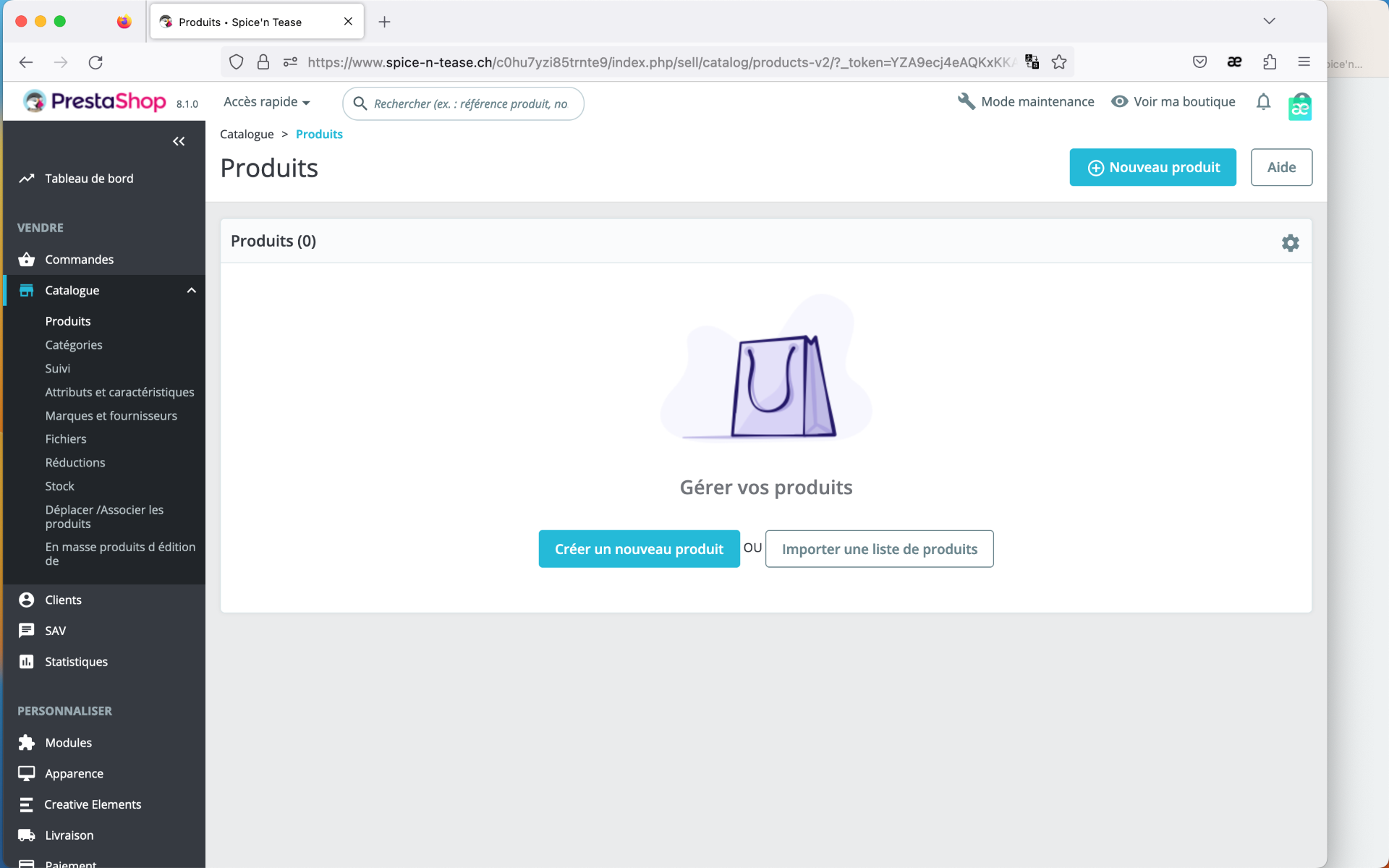Screen dimensions: 1389x868
Task: Click the product search input field
Action: pyautogui.click(x=470, y=103)
